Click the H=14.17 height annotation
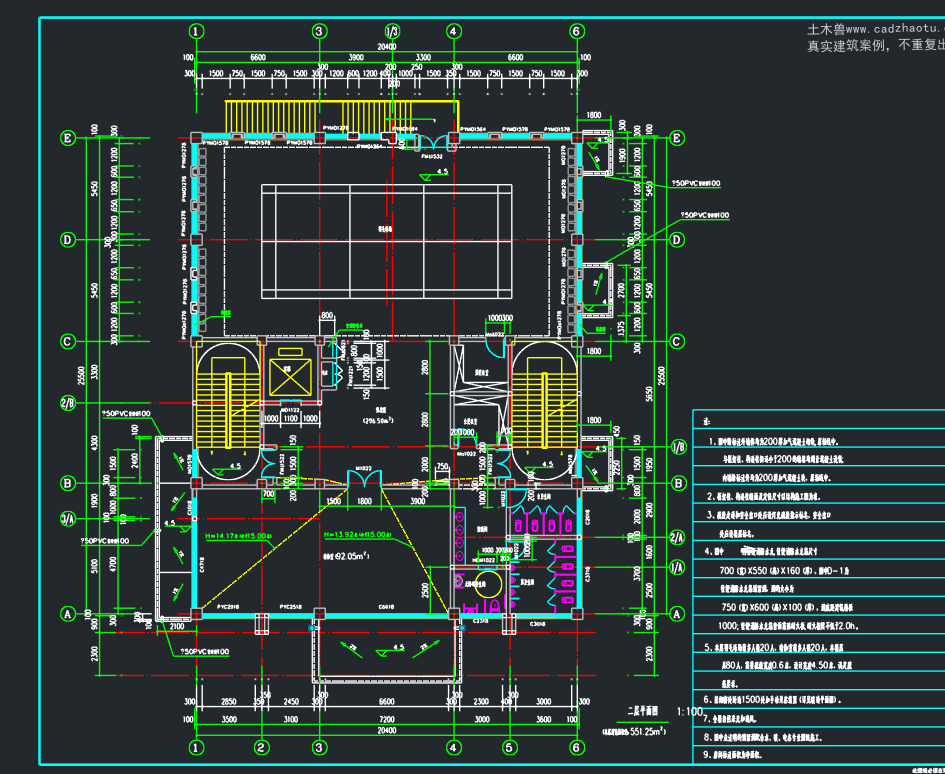The image size is (945, 774). click(239, 536)
